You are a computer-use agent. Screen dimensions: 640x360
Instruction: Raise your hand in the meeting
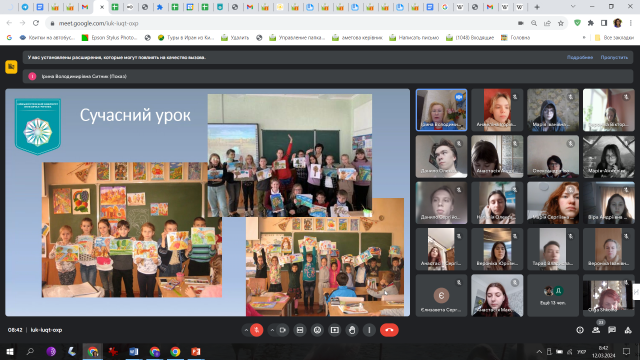(352, 330)
